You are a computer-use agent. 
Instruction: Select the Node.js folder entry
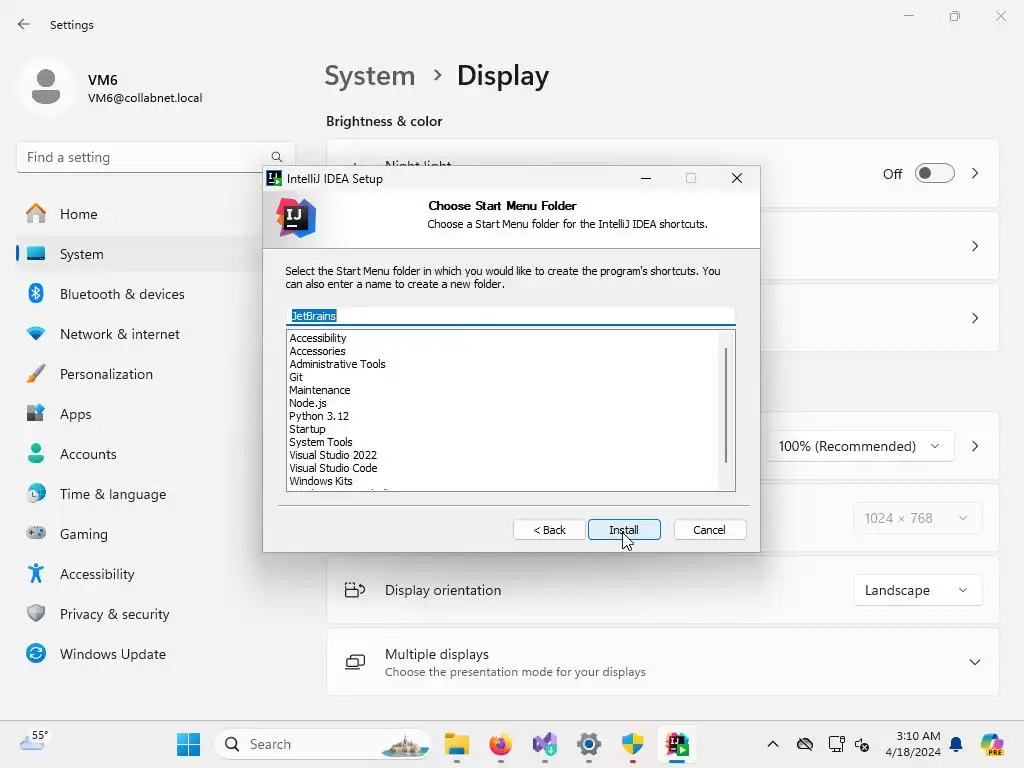(308, 403)
